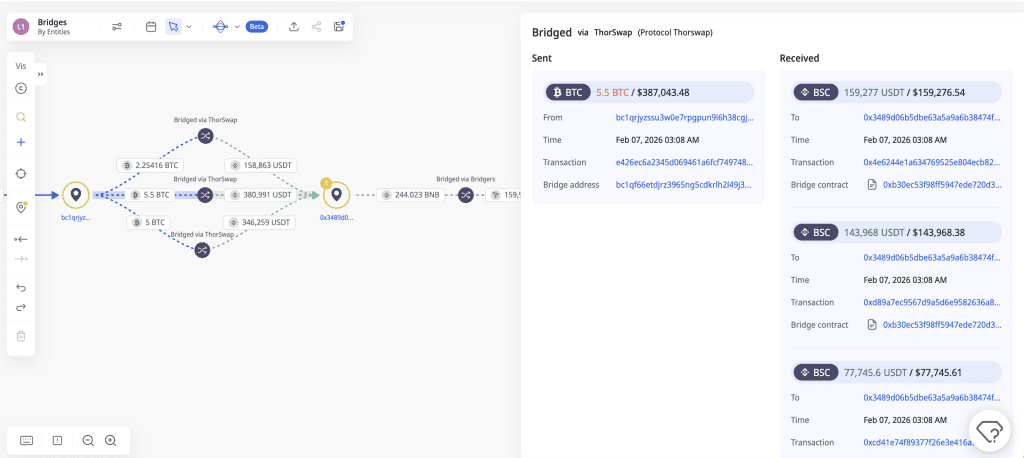Open the bridge address bc1qf66etdjrz link
Screen dimensions: 1024x458
(x=684, y=185)
